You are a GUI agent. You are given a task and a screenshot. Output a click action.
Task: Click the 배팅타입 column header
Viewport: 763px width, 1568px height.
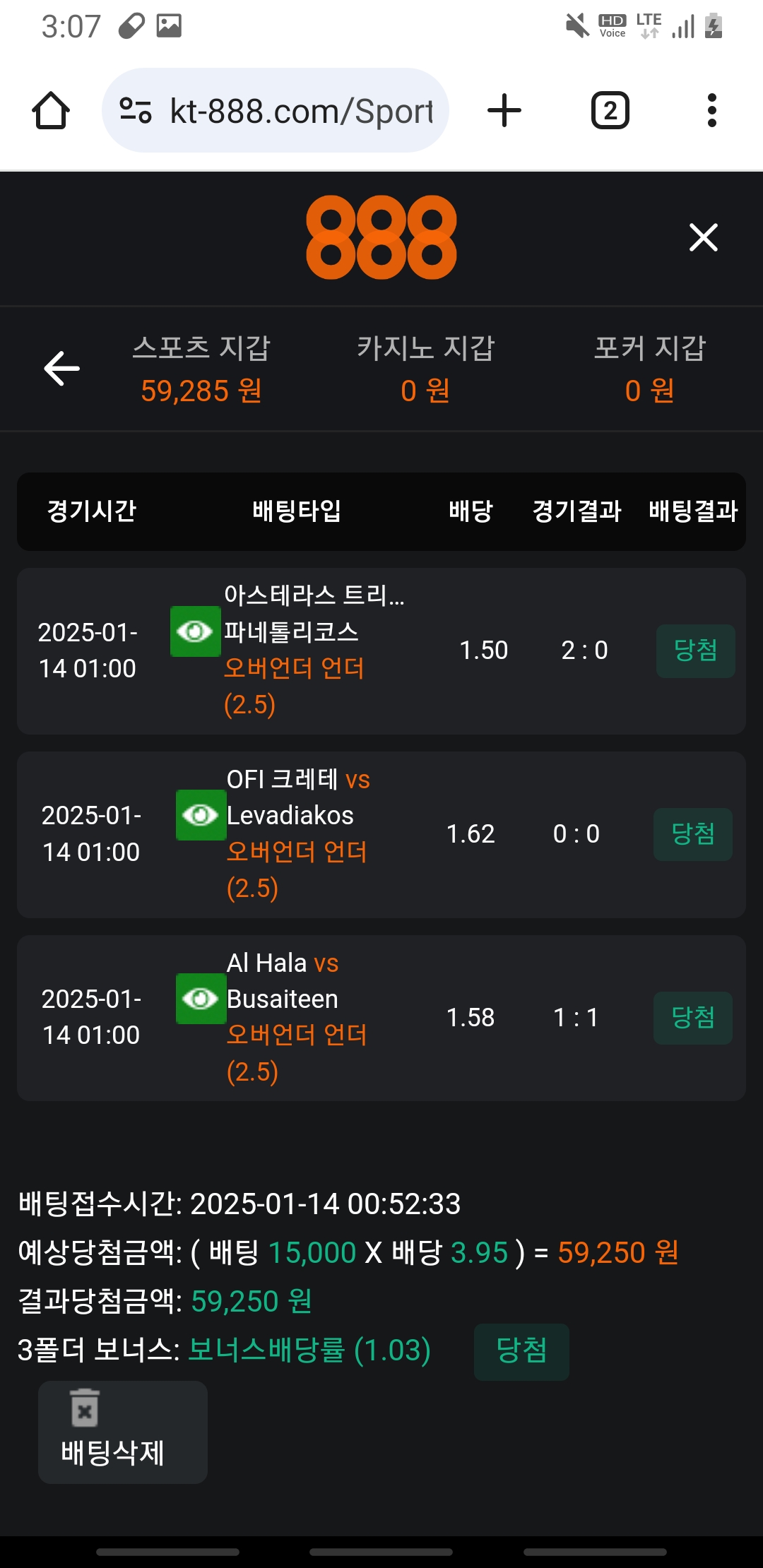coord(297,511)
